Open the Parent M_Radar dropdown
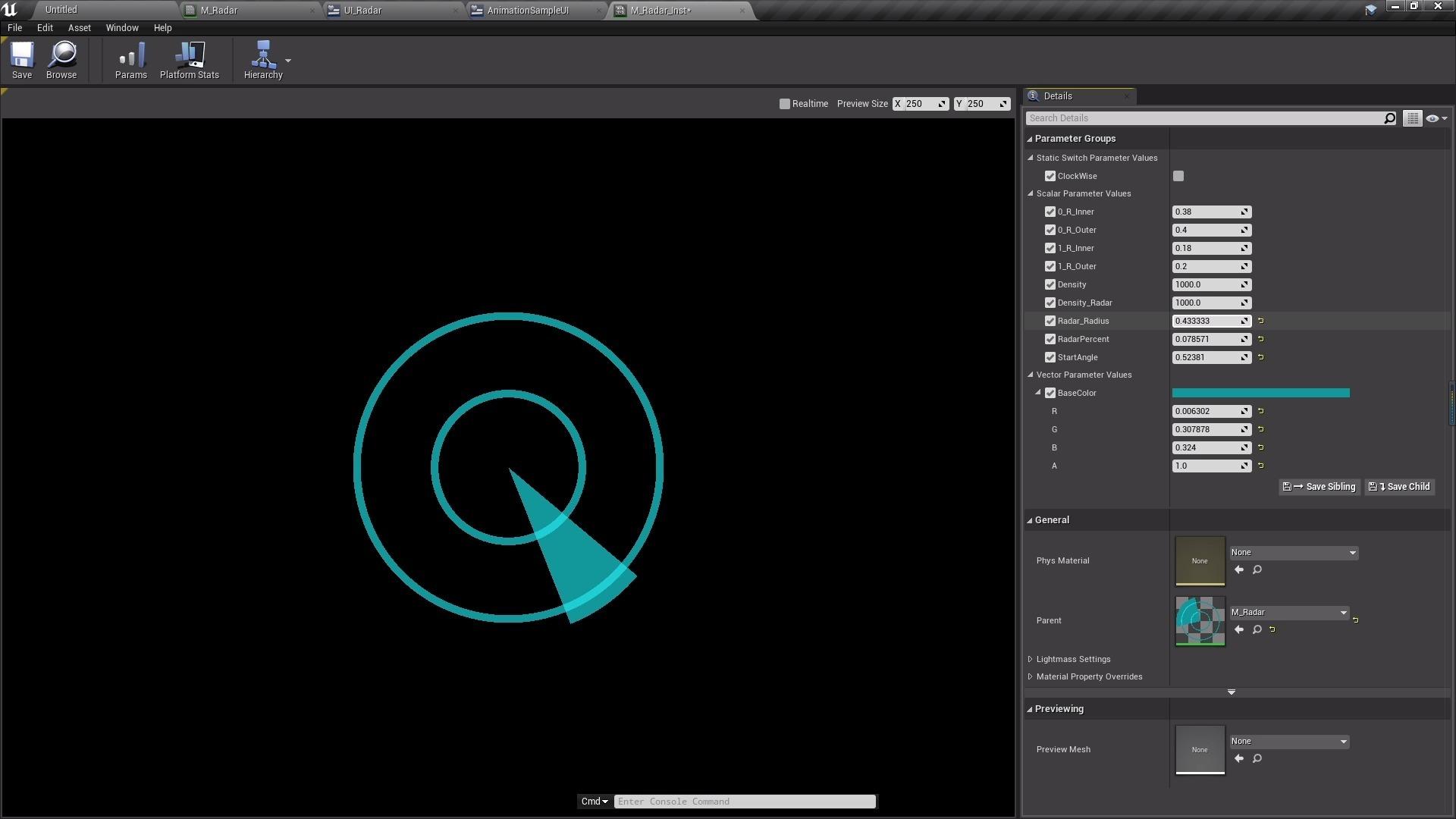This screenshot has height=819, width=1456. [1289, 613]
